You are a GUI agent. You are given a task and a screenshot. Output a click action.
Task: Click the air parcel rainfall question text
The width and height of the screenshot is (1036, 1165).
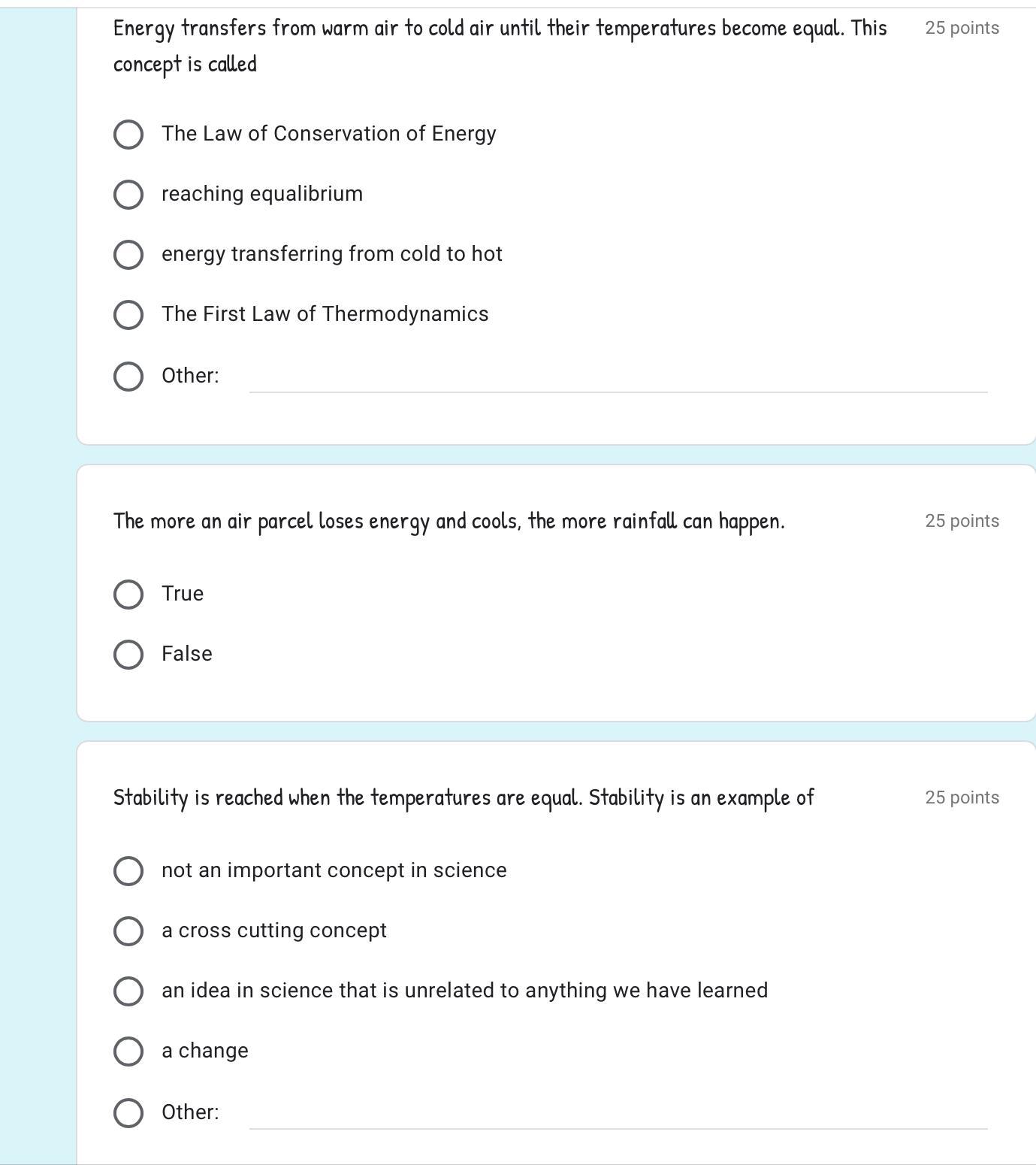coord(449,521)
